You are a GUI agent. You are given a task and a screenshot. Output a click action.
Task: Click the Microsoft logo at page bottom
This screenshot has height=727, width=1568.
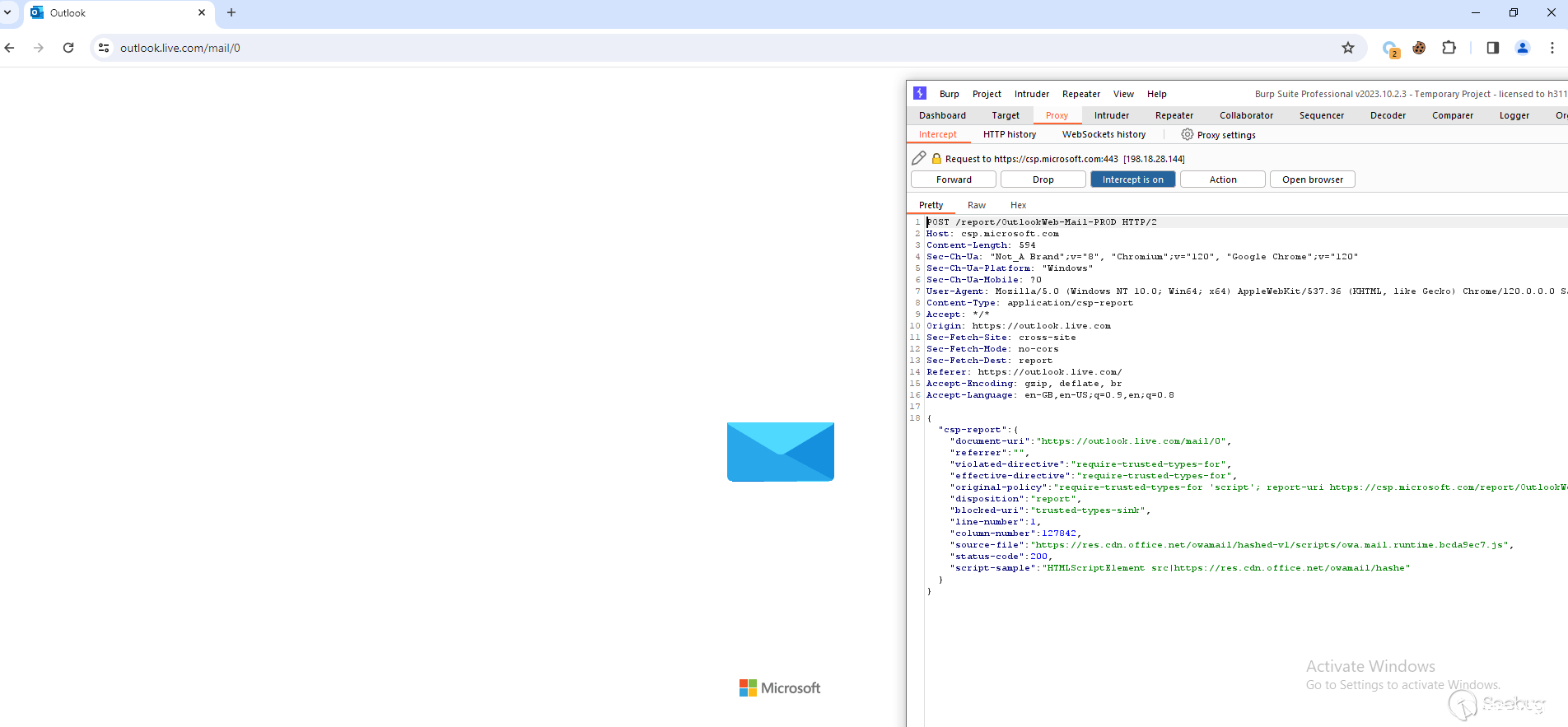pos(780,687)
